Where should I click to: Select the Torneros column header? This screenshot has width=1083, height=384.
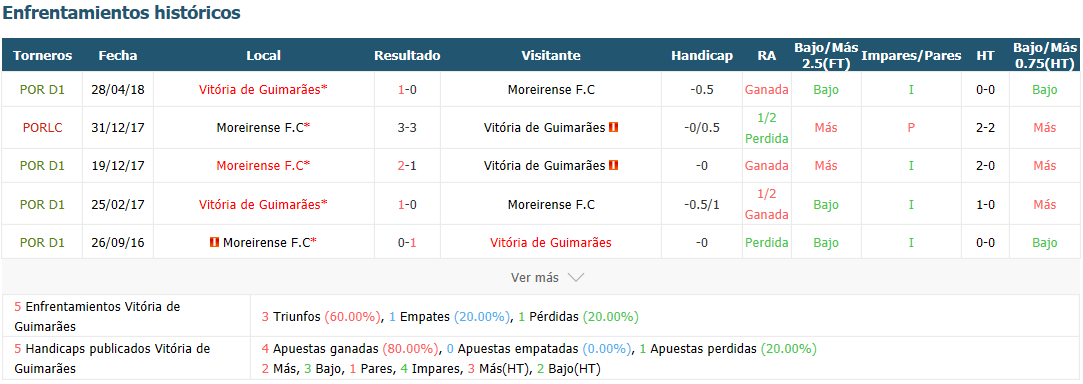tap(42, 56)
